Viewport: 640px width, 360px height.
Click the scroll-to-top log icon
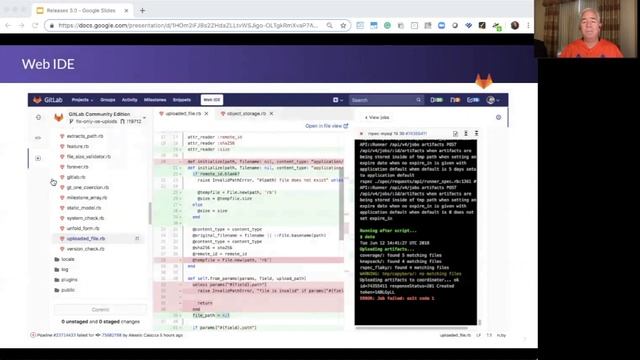pos(466,133)
